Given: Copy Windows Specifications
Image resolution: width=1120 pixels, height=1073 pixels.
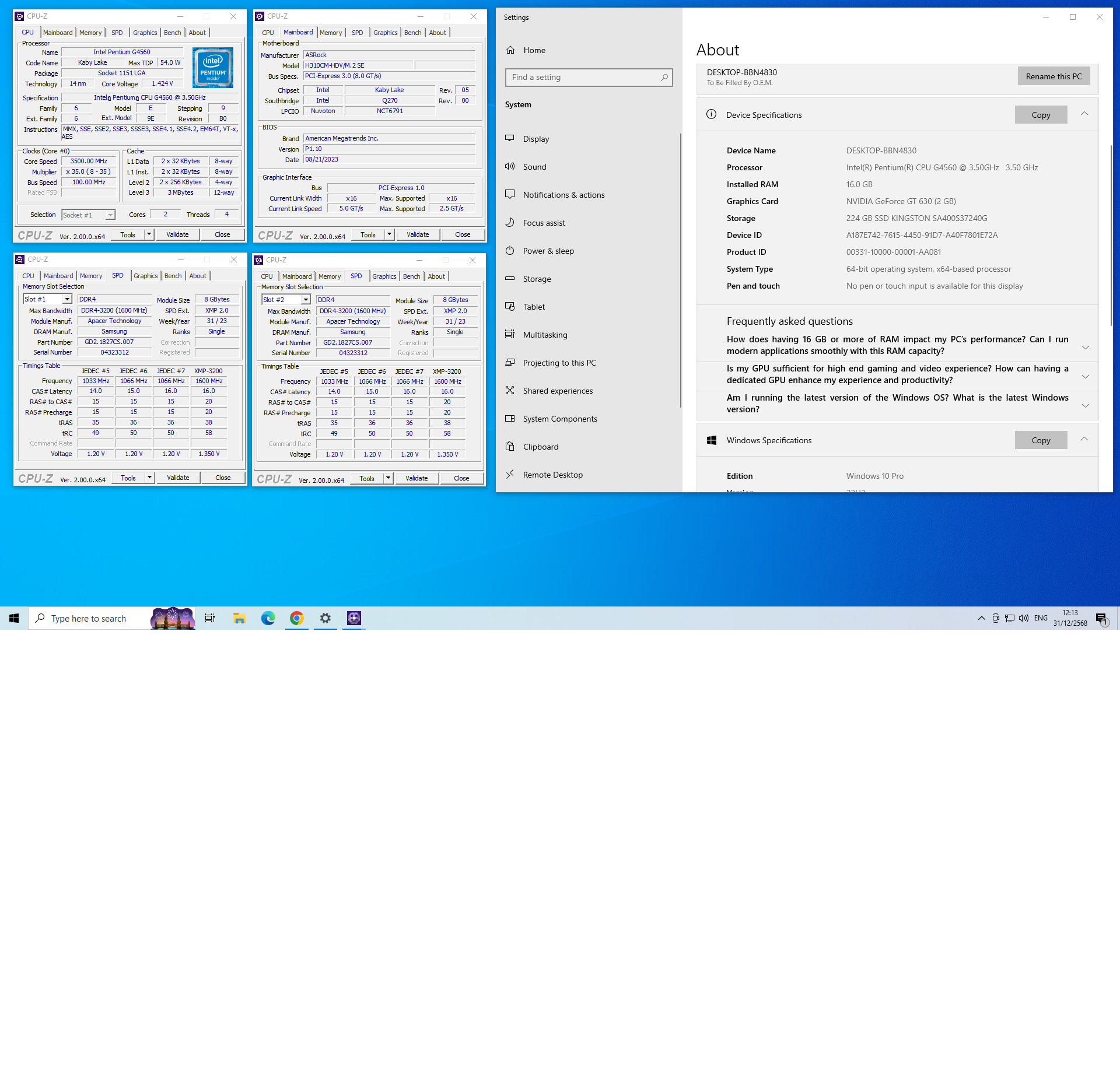Looking at the screenshot, I should [x=1041, y=440].
